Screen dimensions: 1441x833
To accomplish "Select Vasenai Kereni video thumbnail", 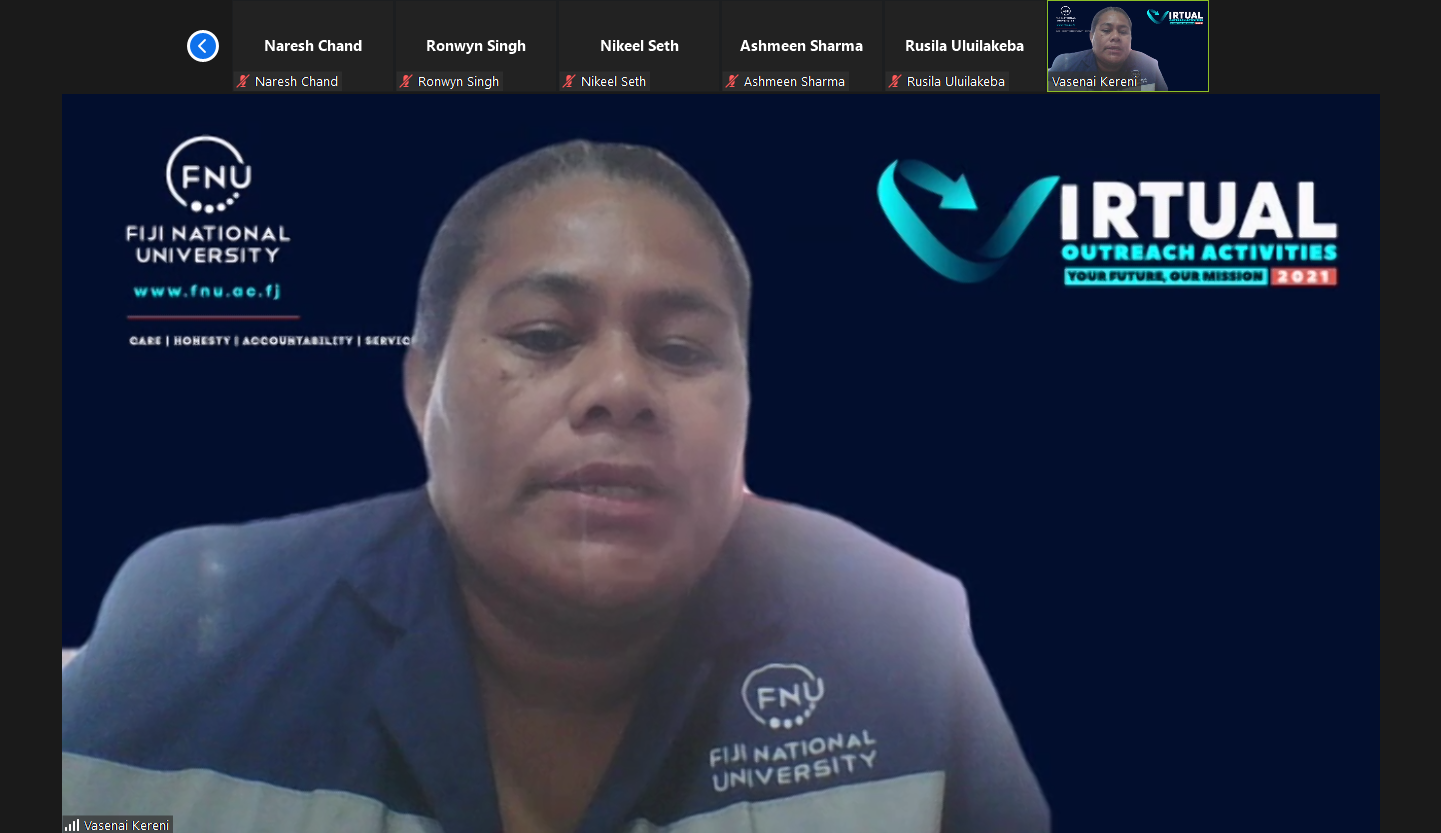I will tap(1128, 46).
